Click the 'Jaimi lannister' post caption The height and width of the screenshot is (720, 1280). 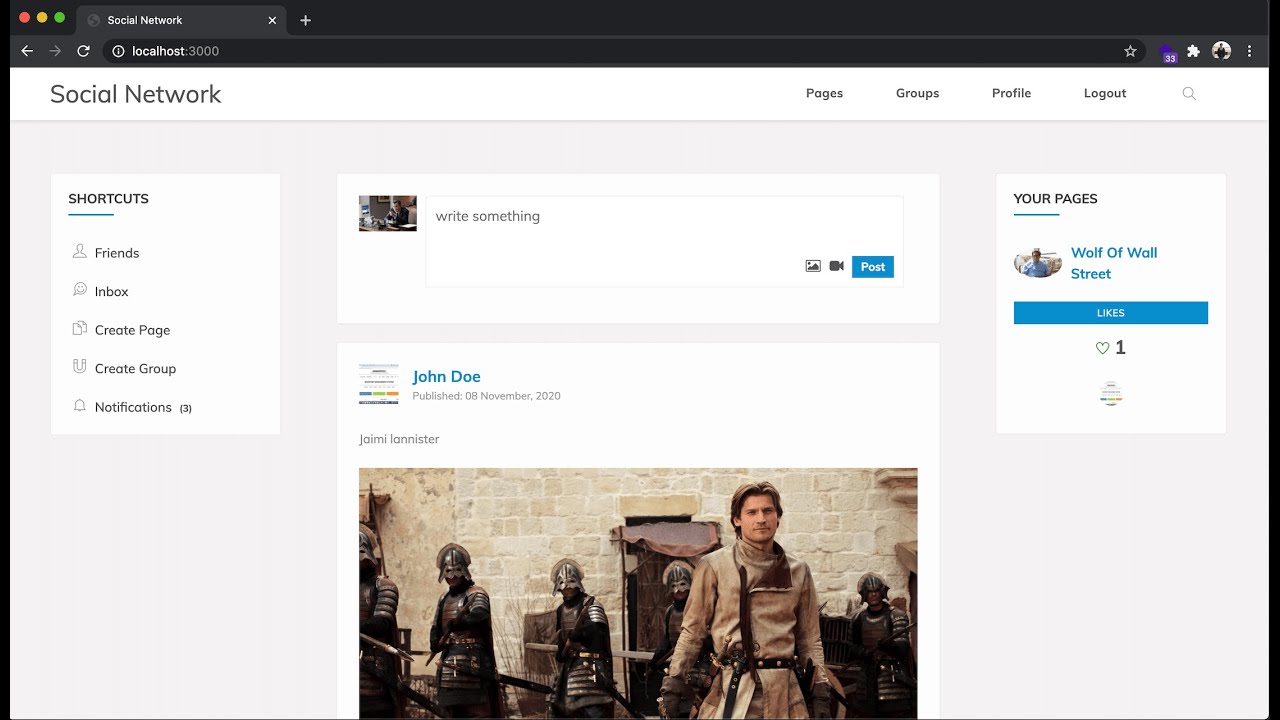click(399, 439)
